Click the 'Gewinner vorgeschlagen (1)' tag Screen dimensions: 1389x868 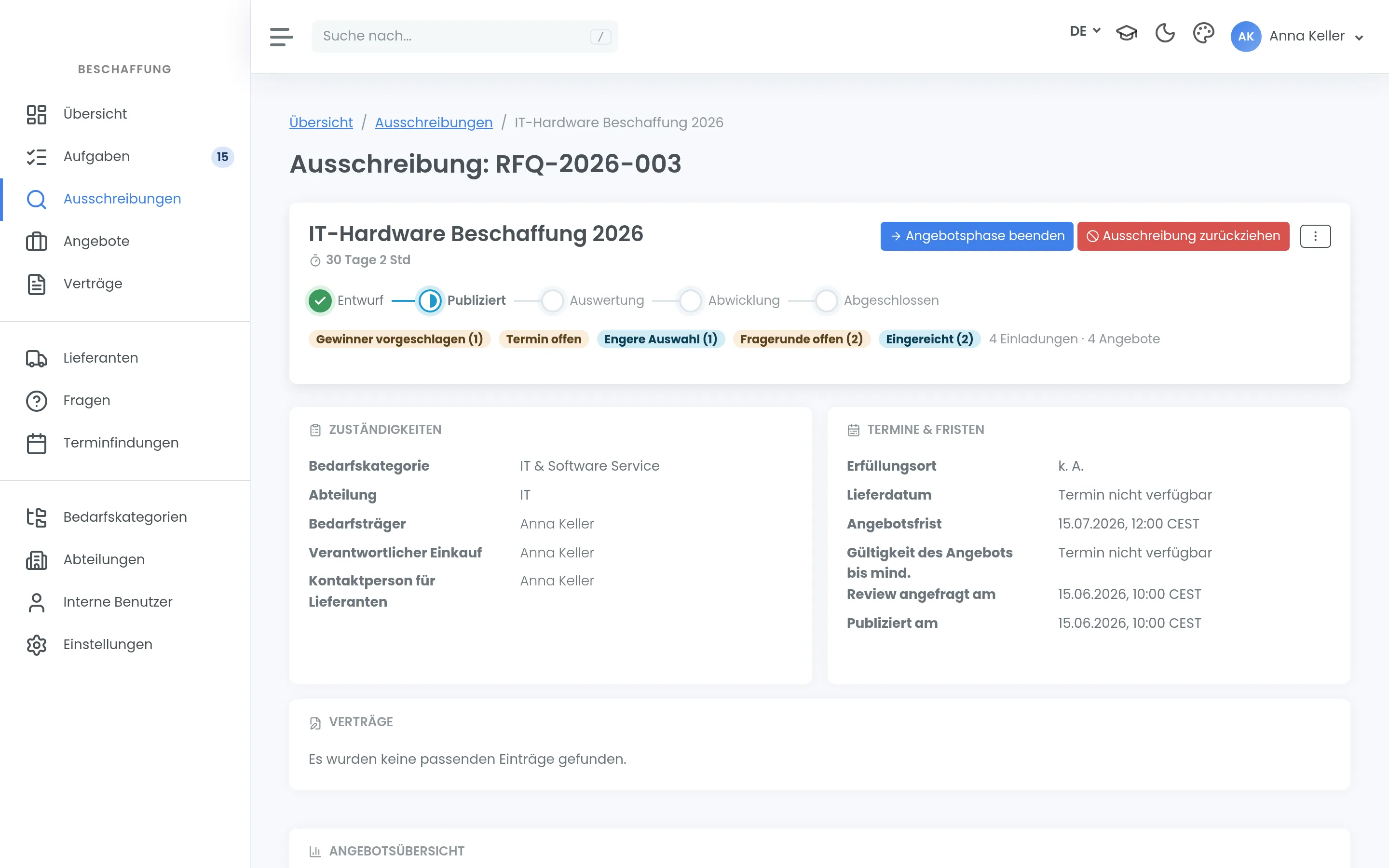coord(399,339)
